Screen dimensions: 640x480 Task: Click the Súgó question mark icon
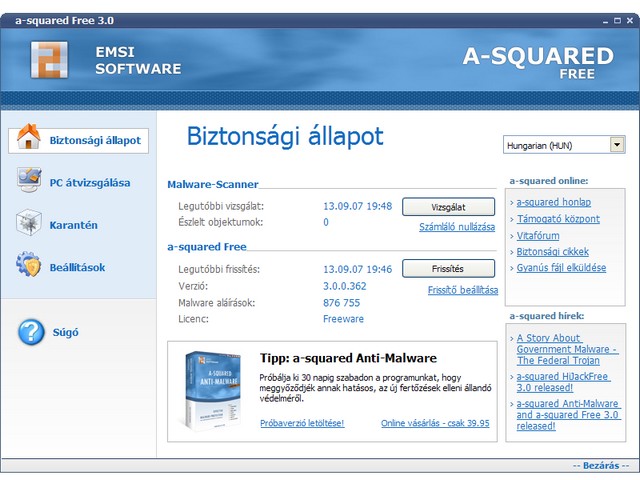(x=31, y=332)
